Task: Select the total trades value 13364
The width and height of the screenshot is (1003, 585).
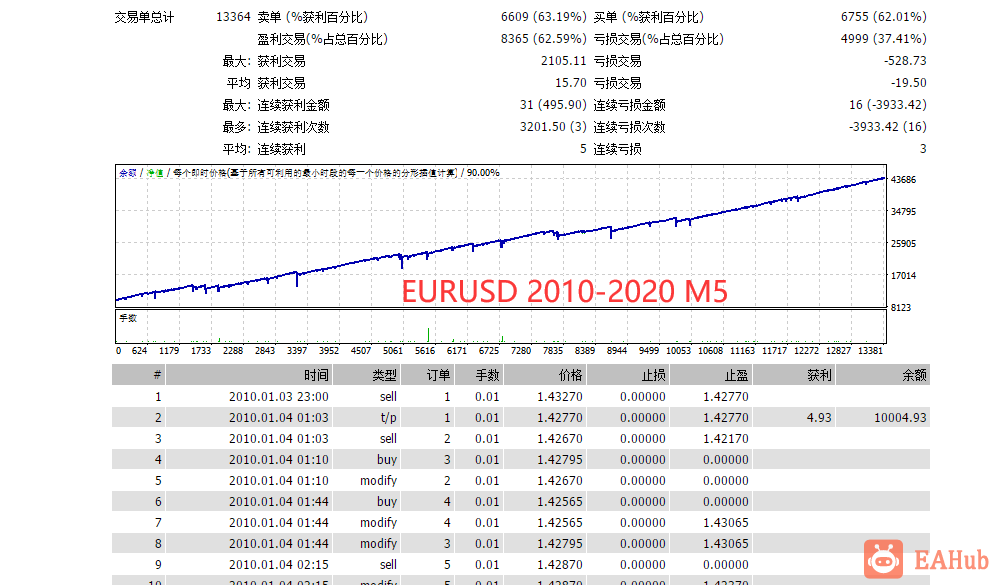Action: [x=233, y=17]
